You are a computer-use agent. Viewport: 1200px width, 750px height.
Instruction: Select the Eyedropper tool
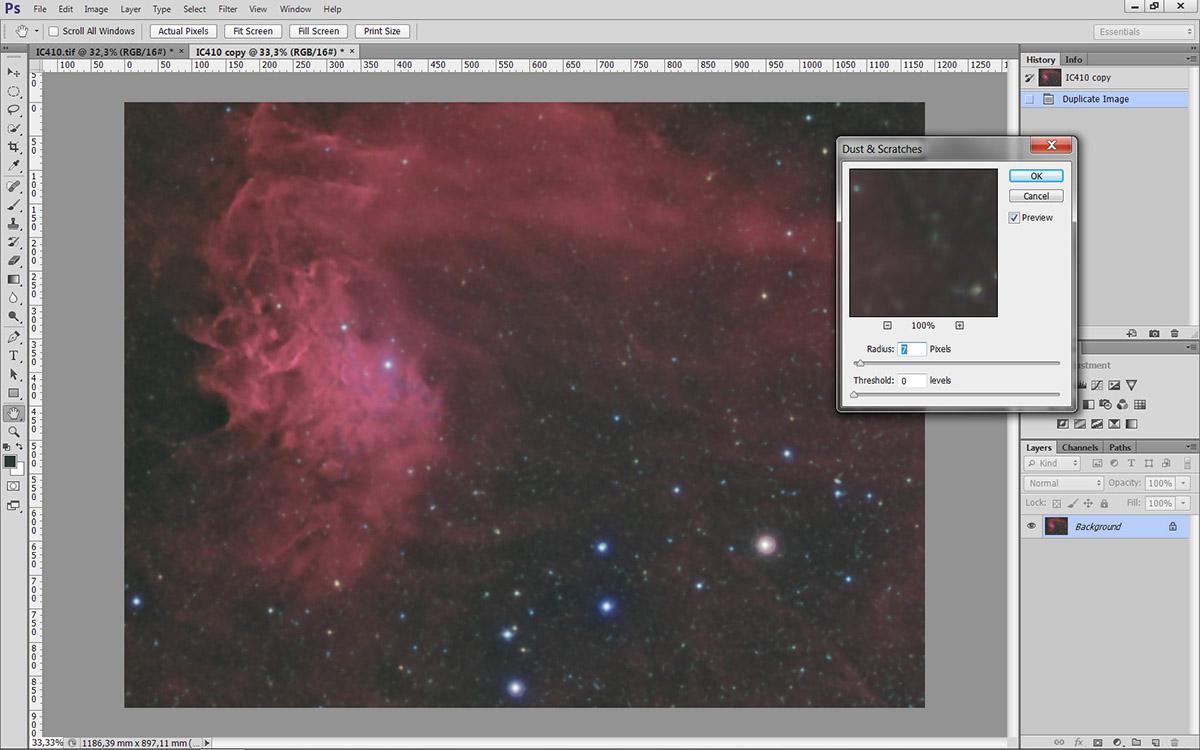[14, 166]
